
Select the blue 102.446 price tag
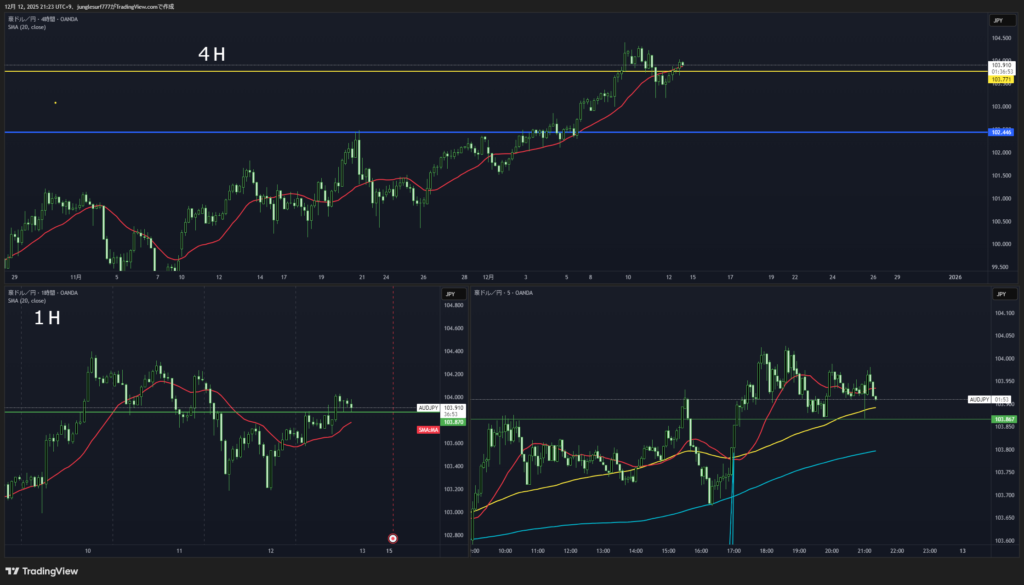click(1001, 132)
